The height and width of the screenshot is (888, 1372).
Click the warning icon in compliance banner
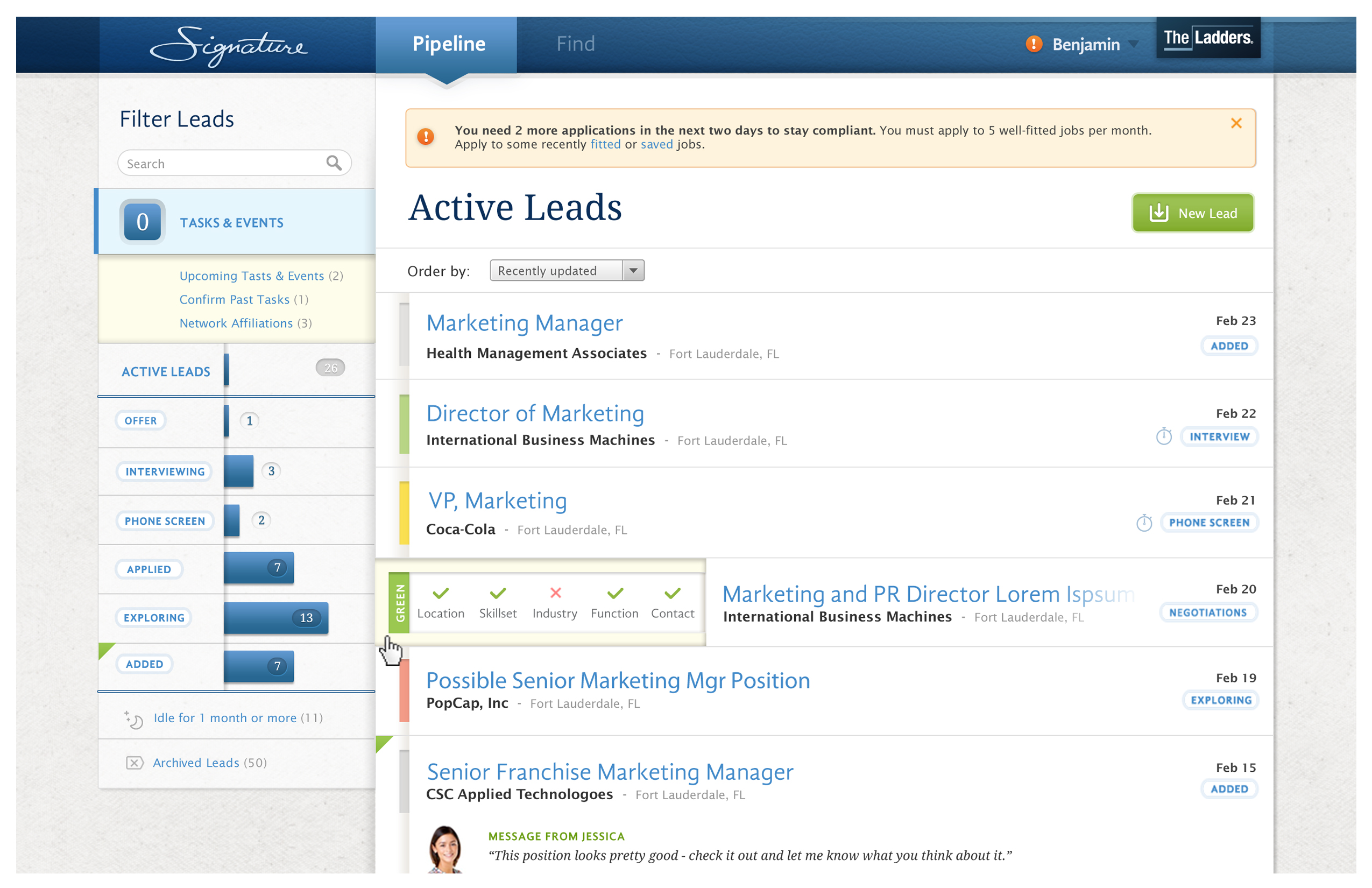[426, 137]
